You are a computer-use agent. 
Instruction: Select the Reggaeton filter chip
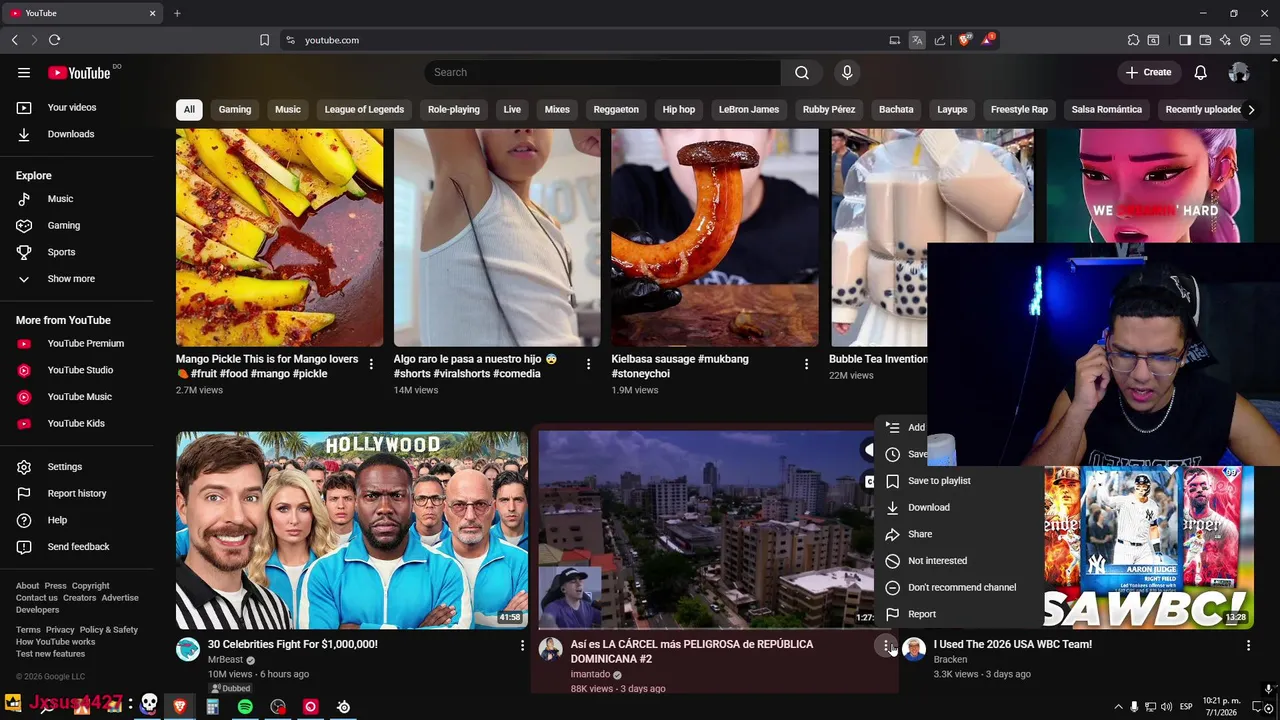[616, 109]
